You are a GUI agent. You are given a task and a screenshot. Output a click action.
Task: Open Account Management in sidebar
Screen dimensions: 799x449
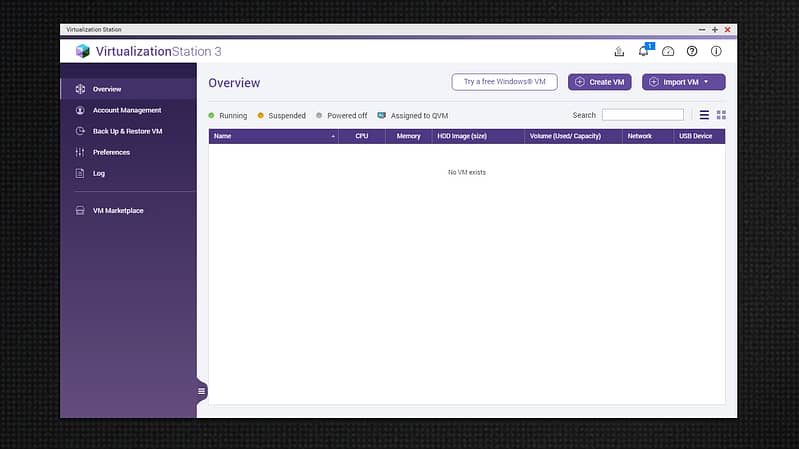coord(128,110)
